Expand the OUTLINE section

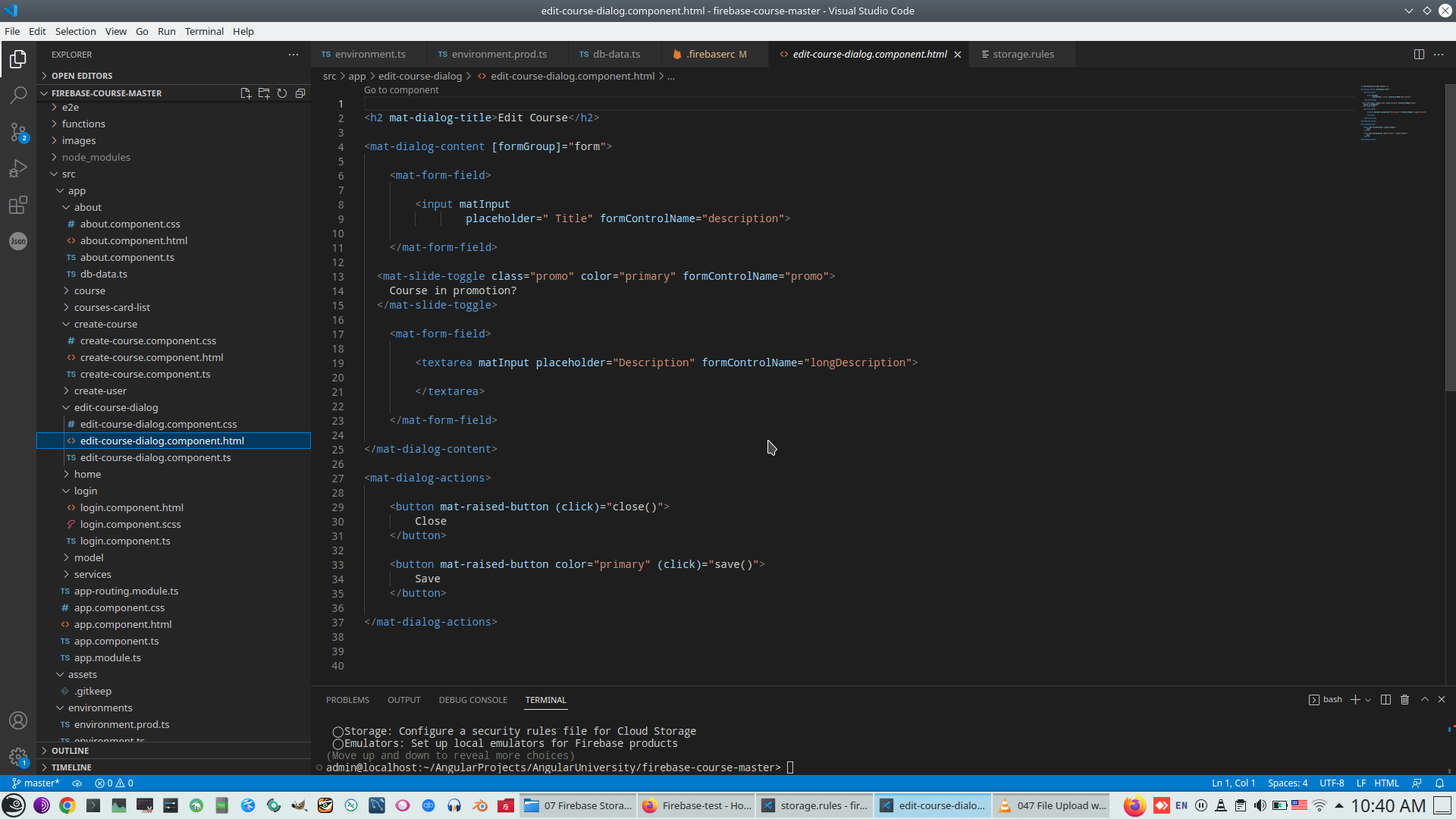70,751
